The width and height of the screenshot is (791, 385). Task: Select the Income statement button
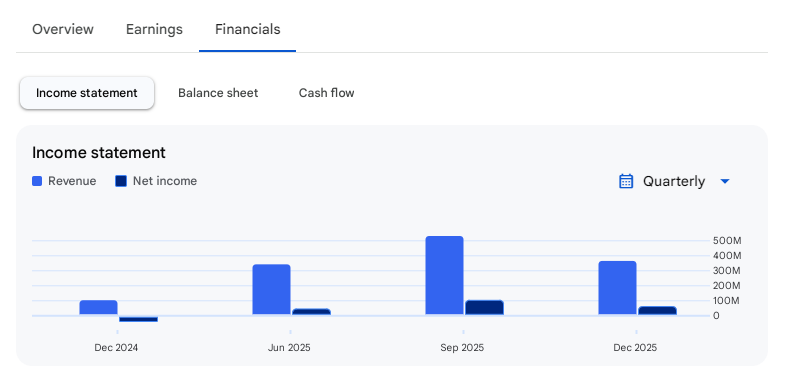coord(87,93)
